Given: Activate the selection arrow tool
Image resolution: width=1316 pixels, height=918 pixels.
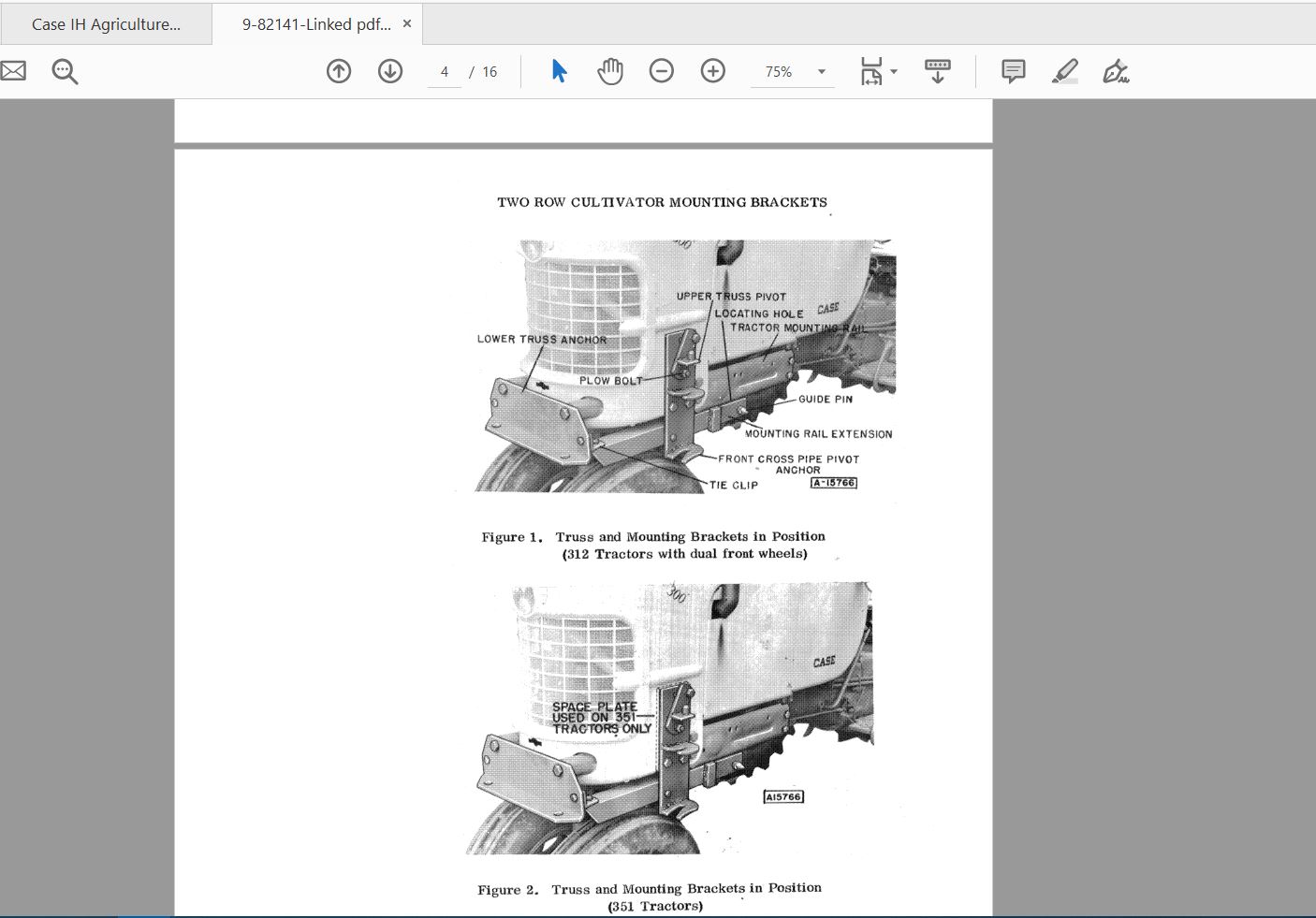Looking at the screenshot, I should point(559,71).
